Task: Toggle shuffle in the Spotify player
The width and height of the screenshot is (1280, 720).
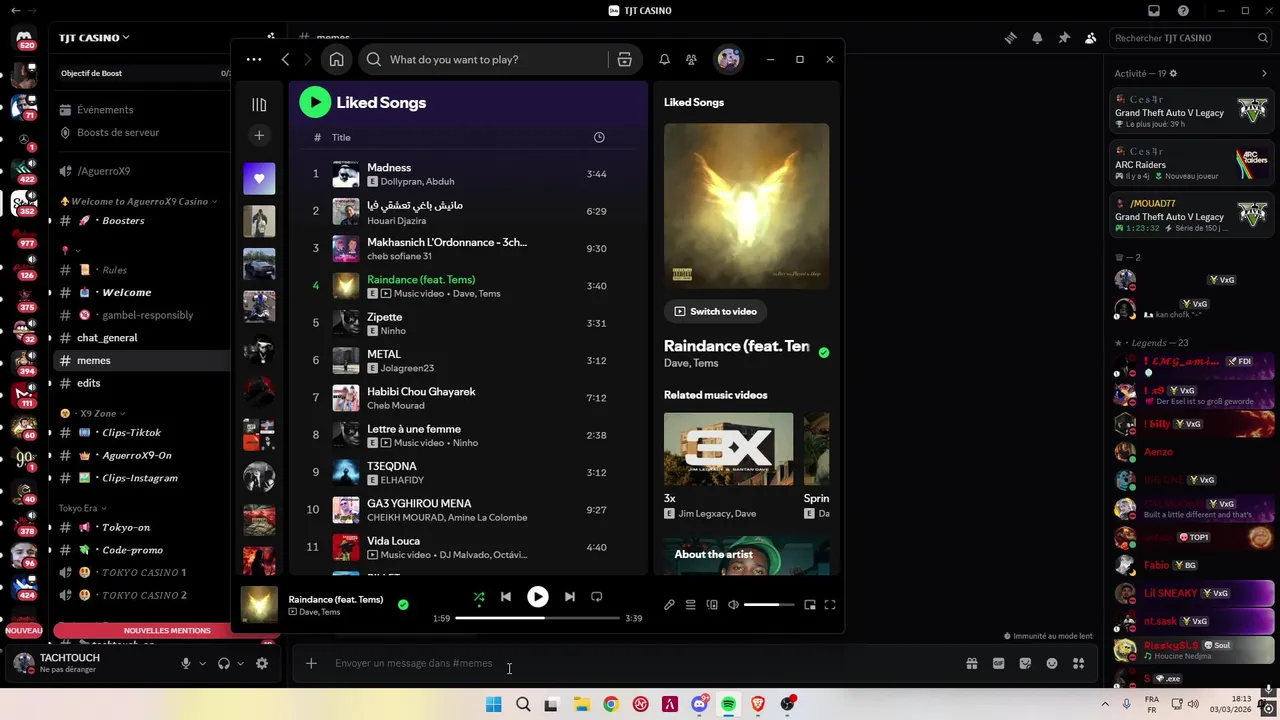Action: click(479, 597)
